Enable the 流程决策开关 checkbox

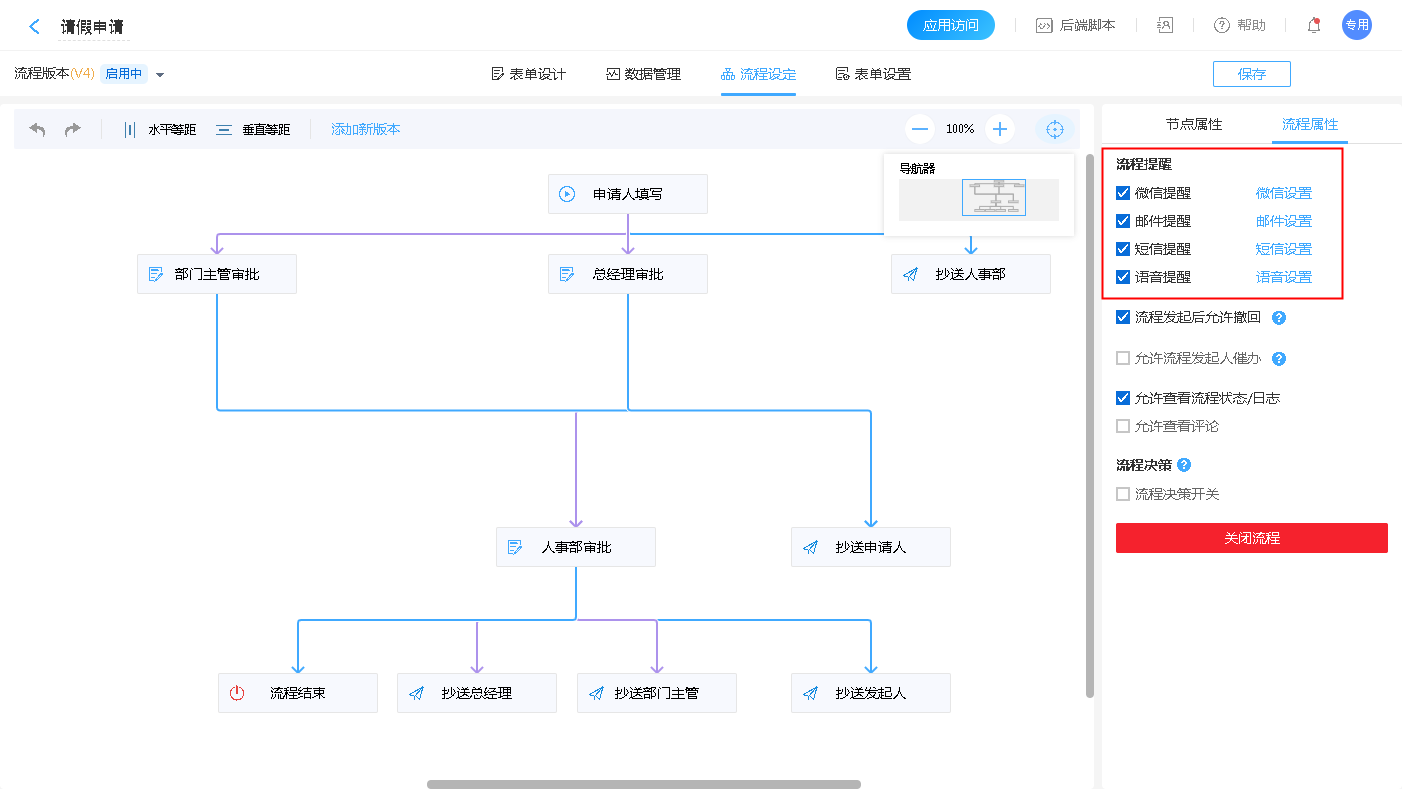pyautogui.click(x=1123, y=494)
